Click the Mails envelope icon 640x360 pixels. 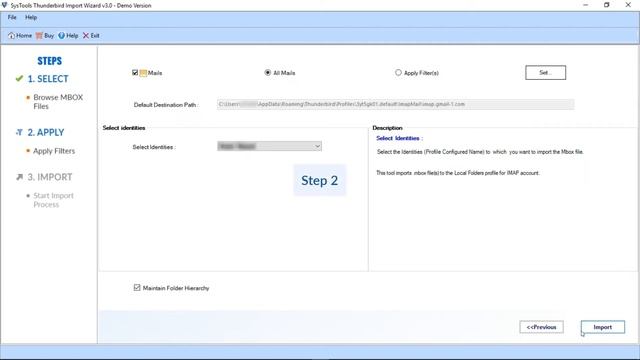click(x=143, y=73)
